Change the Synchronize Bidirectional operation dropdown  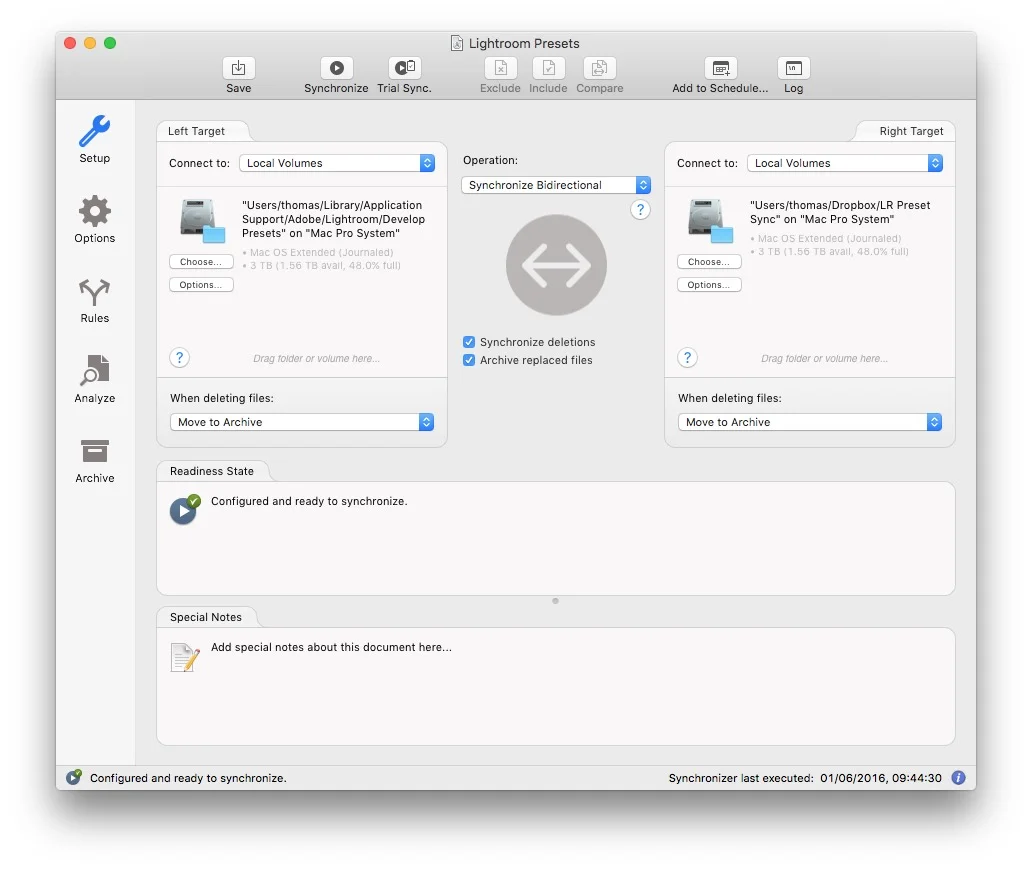[556, 185]
